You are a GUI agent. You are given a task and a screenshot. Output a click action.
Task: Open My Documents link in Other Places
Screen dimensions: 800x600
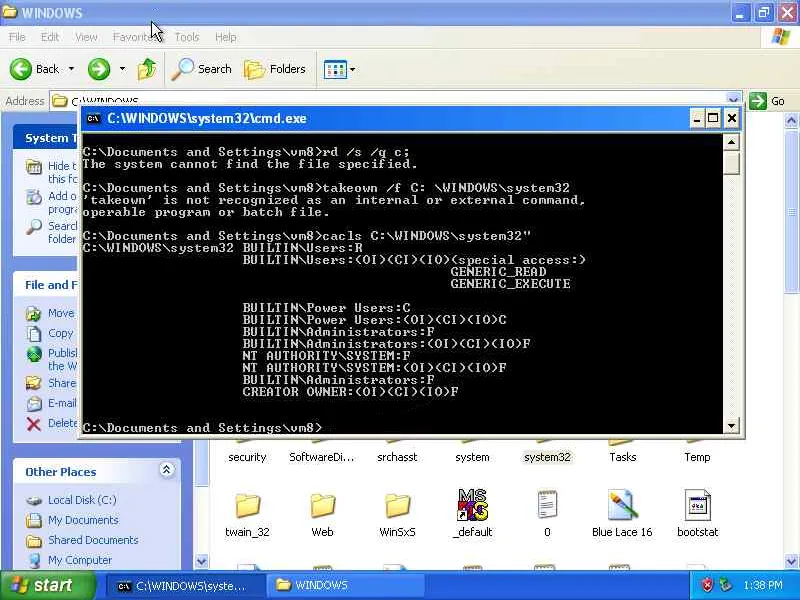pos(83,520)
